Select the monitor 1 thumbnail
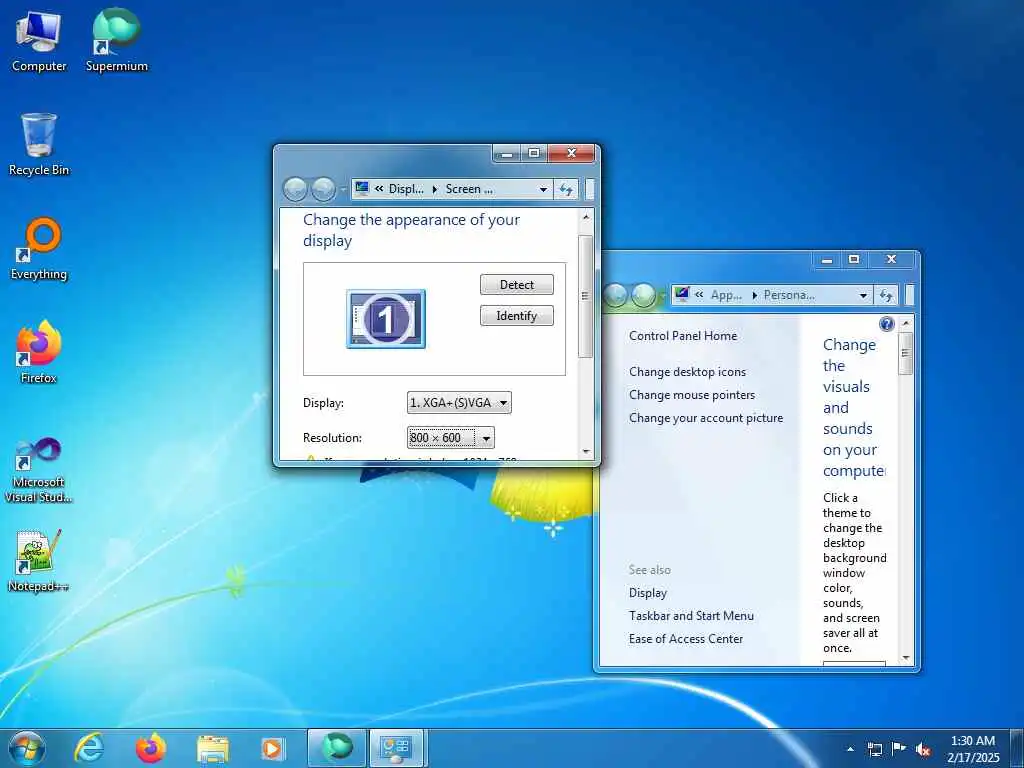This screenshot has height=768, width=1024. [x=386, y=319]
